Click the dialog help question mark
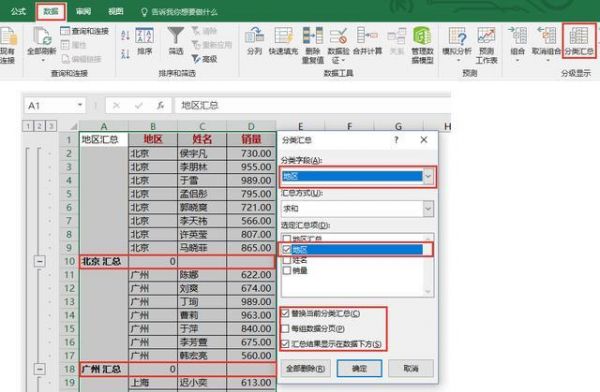The height and width of the screenshot is (392, 600). (397, 140)
